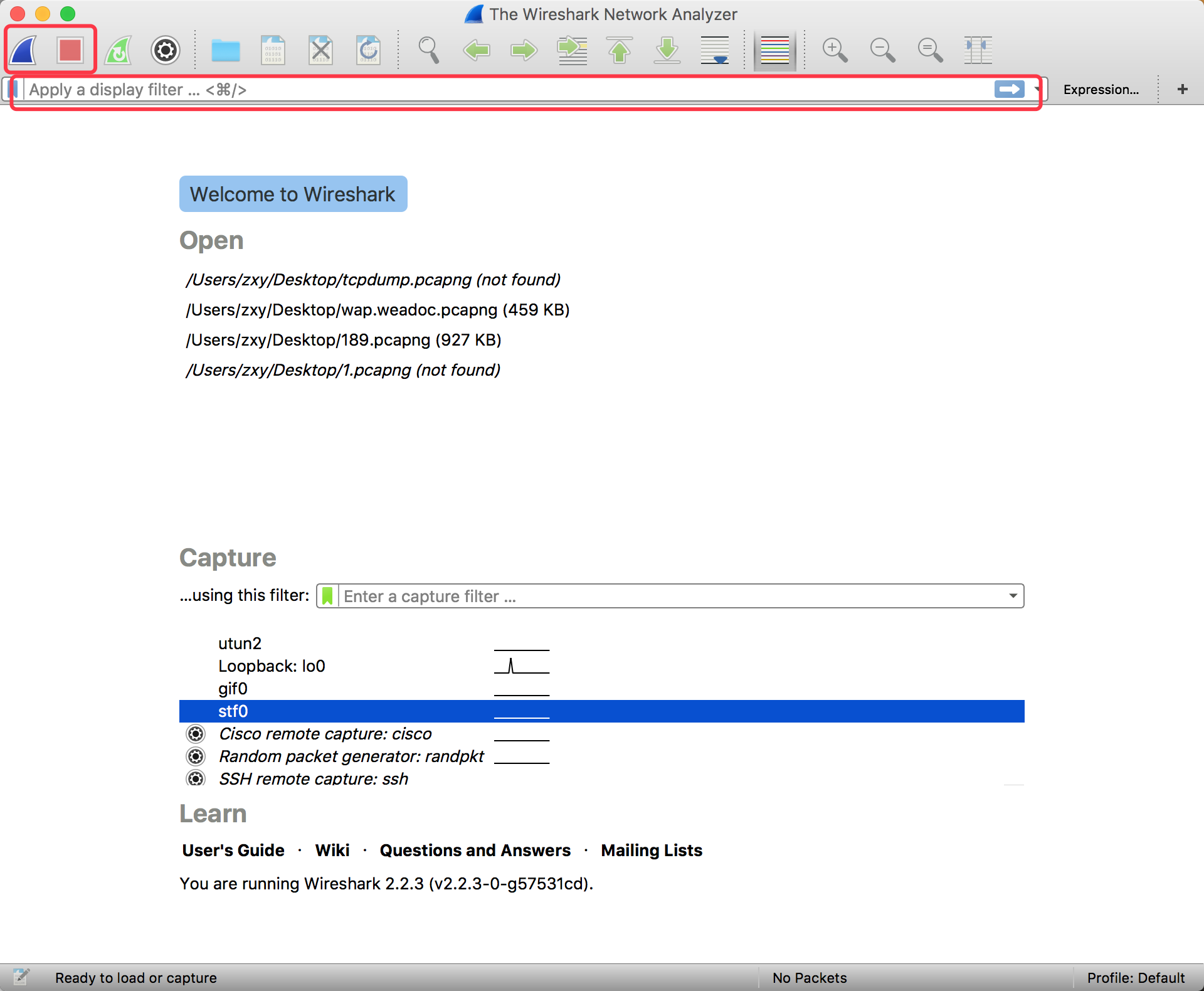Viewport: 1204px width, 991px height.
Task: Stop capturing packets red square button
Action: click(70, 50)
